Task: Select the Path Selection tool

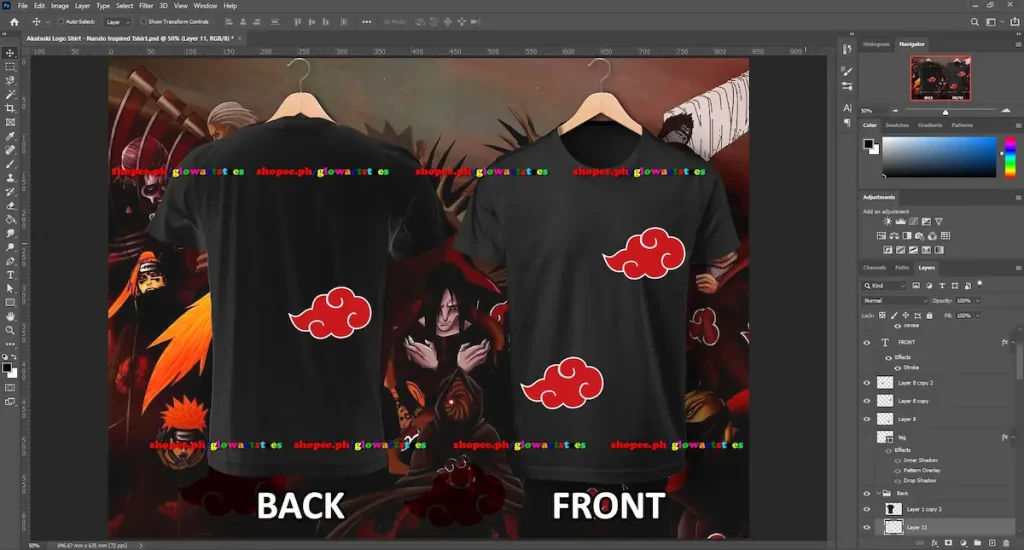Action: [x=10, y=289]
